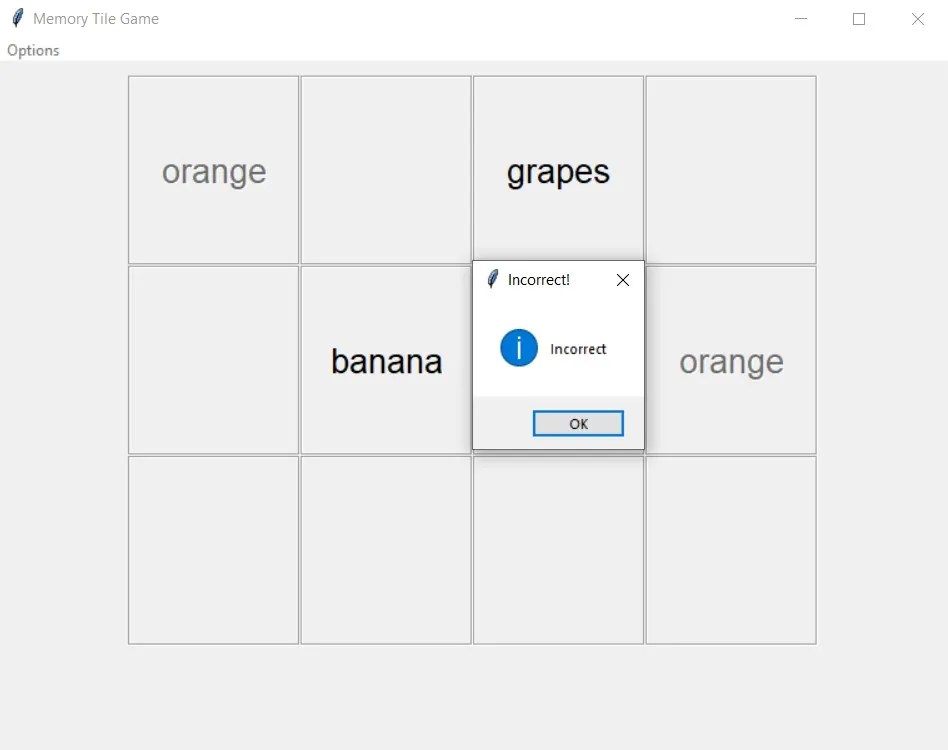Click the Incorrect! dialog title text
This screenshot has height=750, width=948.
[540, 280]
